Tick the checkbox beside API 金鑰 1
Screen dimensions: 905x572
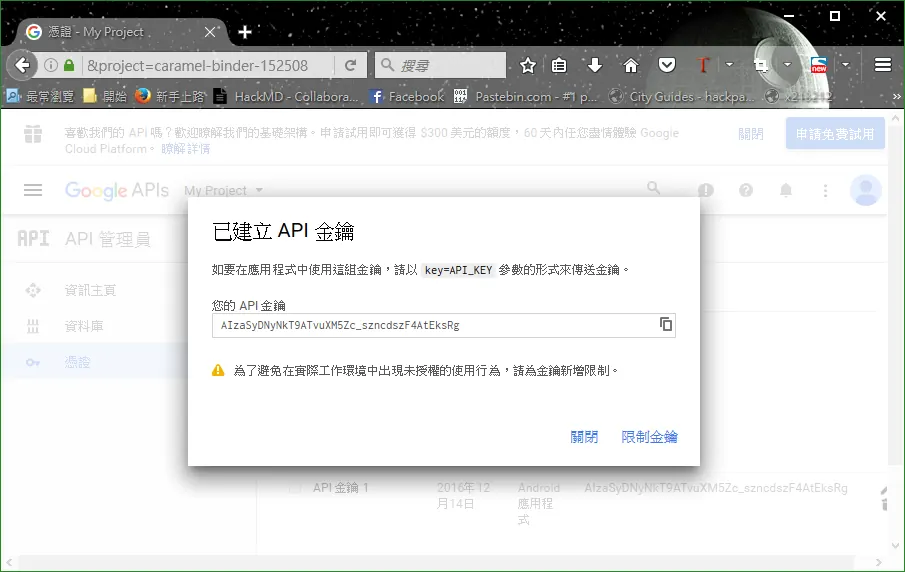tap(295, 488)
